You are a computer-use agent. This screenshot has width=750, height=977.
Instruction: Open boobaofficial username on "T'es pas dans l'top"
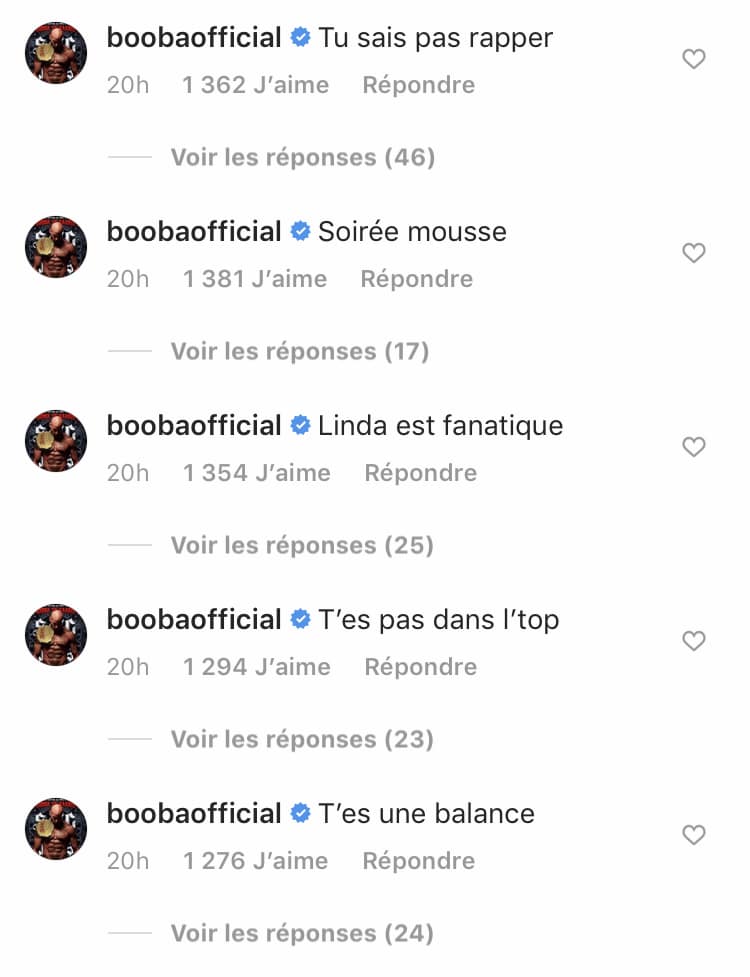click(194, 620)
